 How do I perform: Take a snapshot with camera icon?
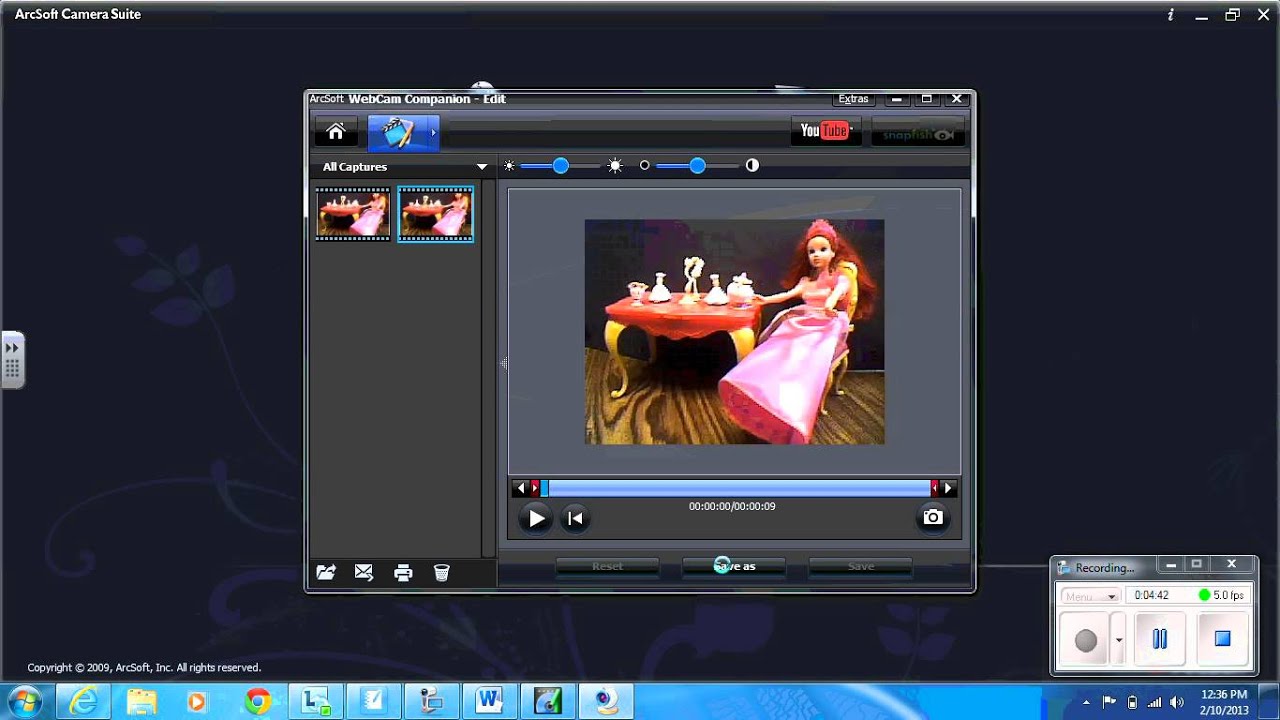[932, 517]
